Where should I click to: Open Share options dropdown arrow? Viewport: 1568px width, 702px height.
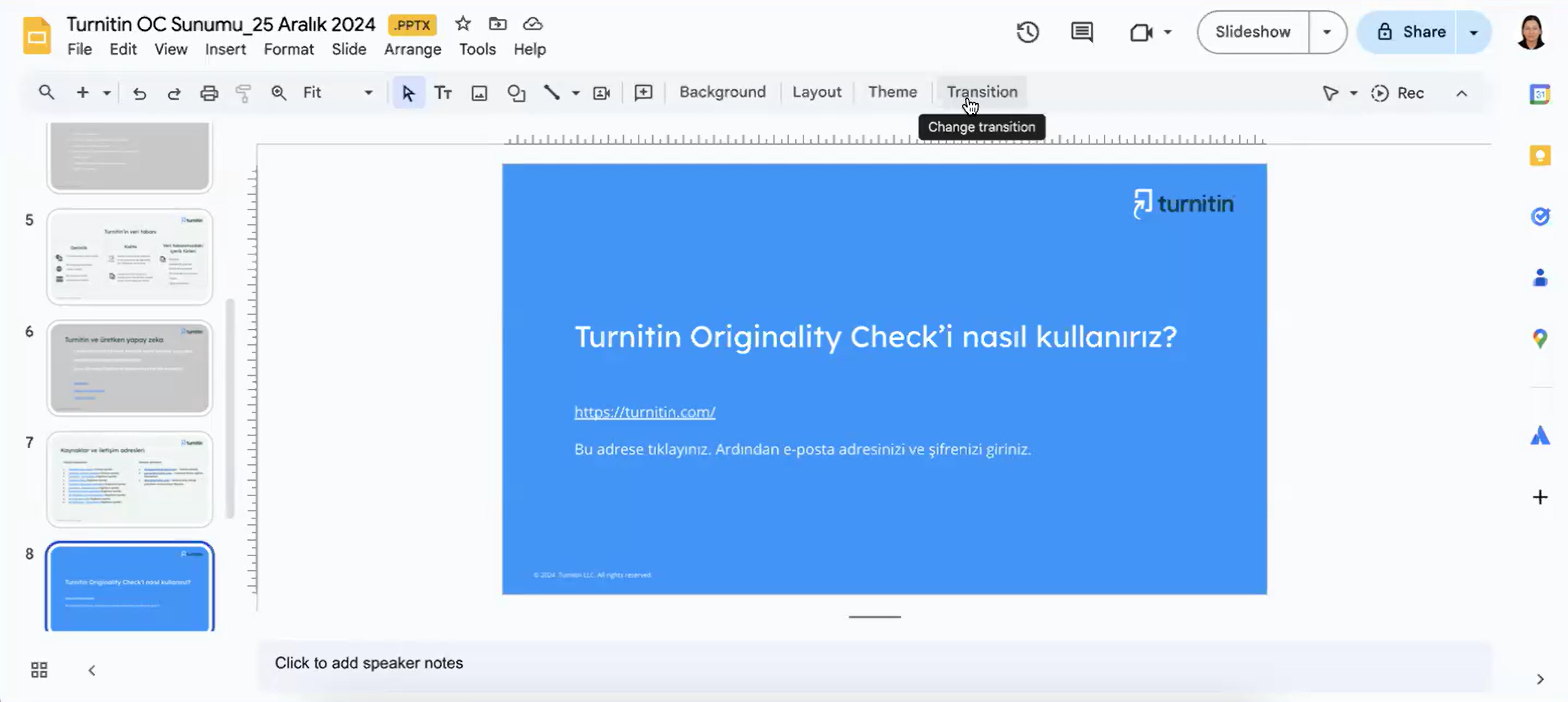1473,32
